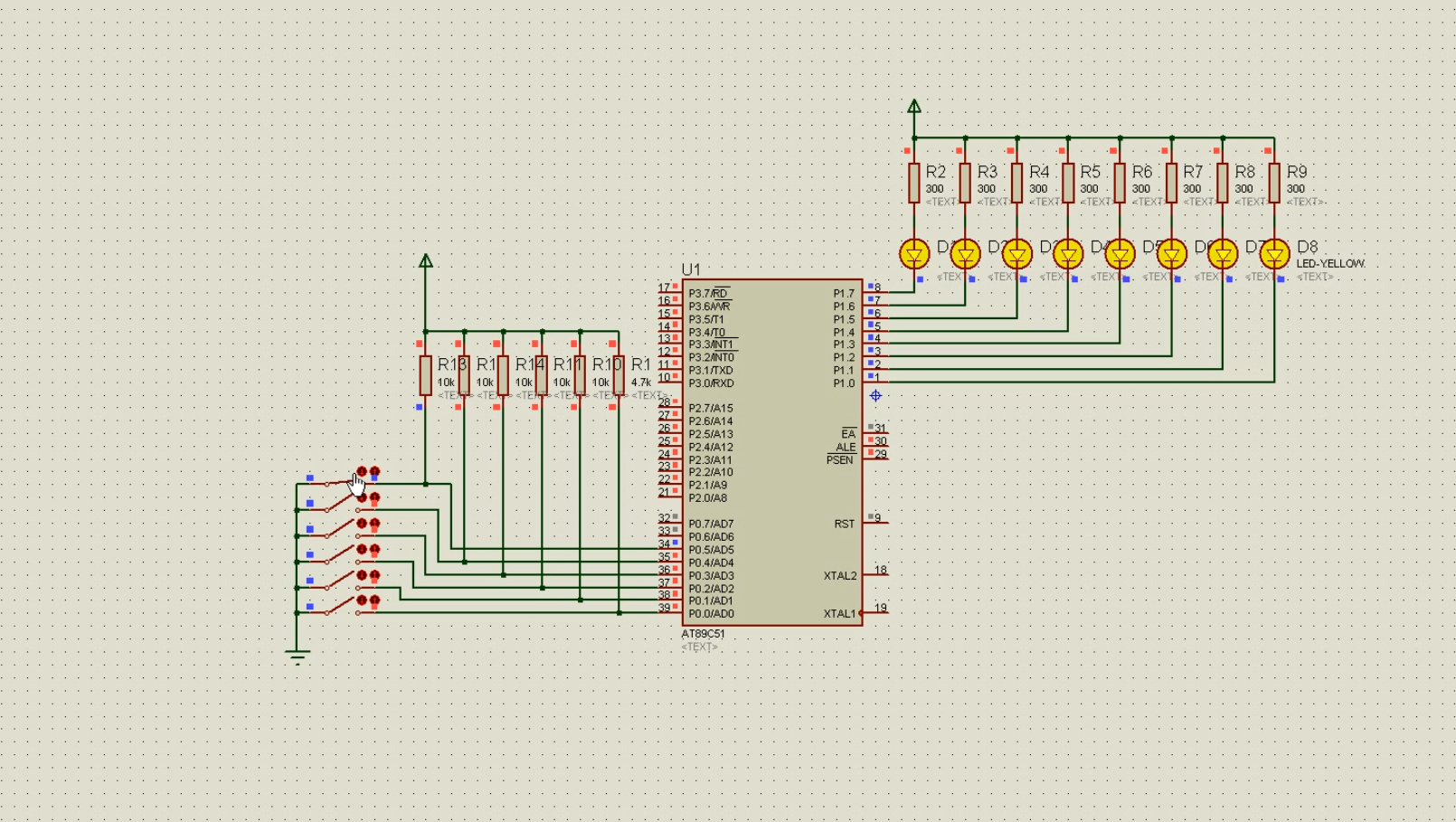Select resistor R5 body
The height and width of the screenshot is (822, 1456).
coord(1068,183)
